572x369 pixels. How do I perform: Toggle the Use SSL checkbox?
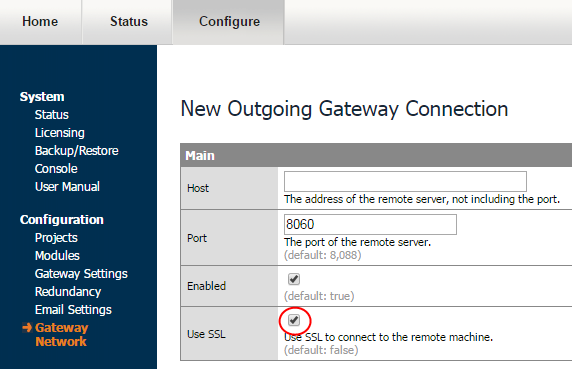[x=294, y=321]
